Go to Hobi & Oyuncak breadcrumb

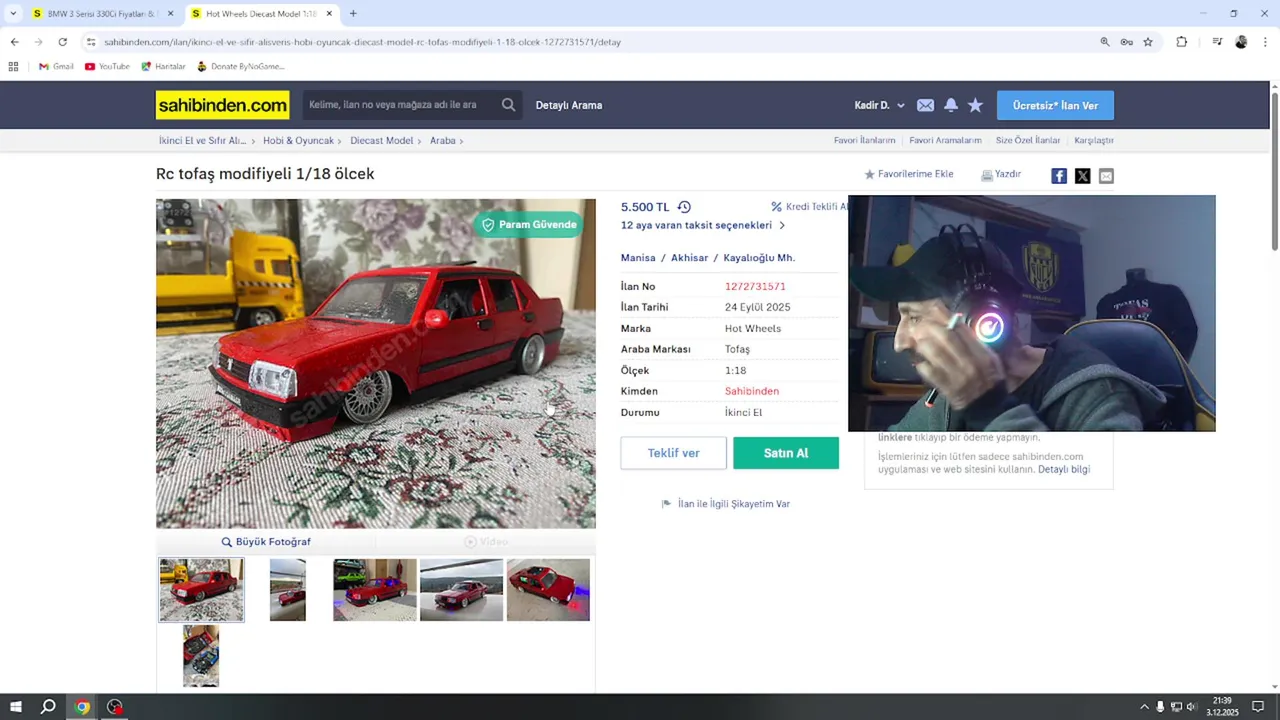298,141
